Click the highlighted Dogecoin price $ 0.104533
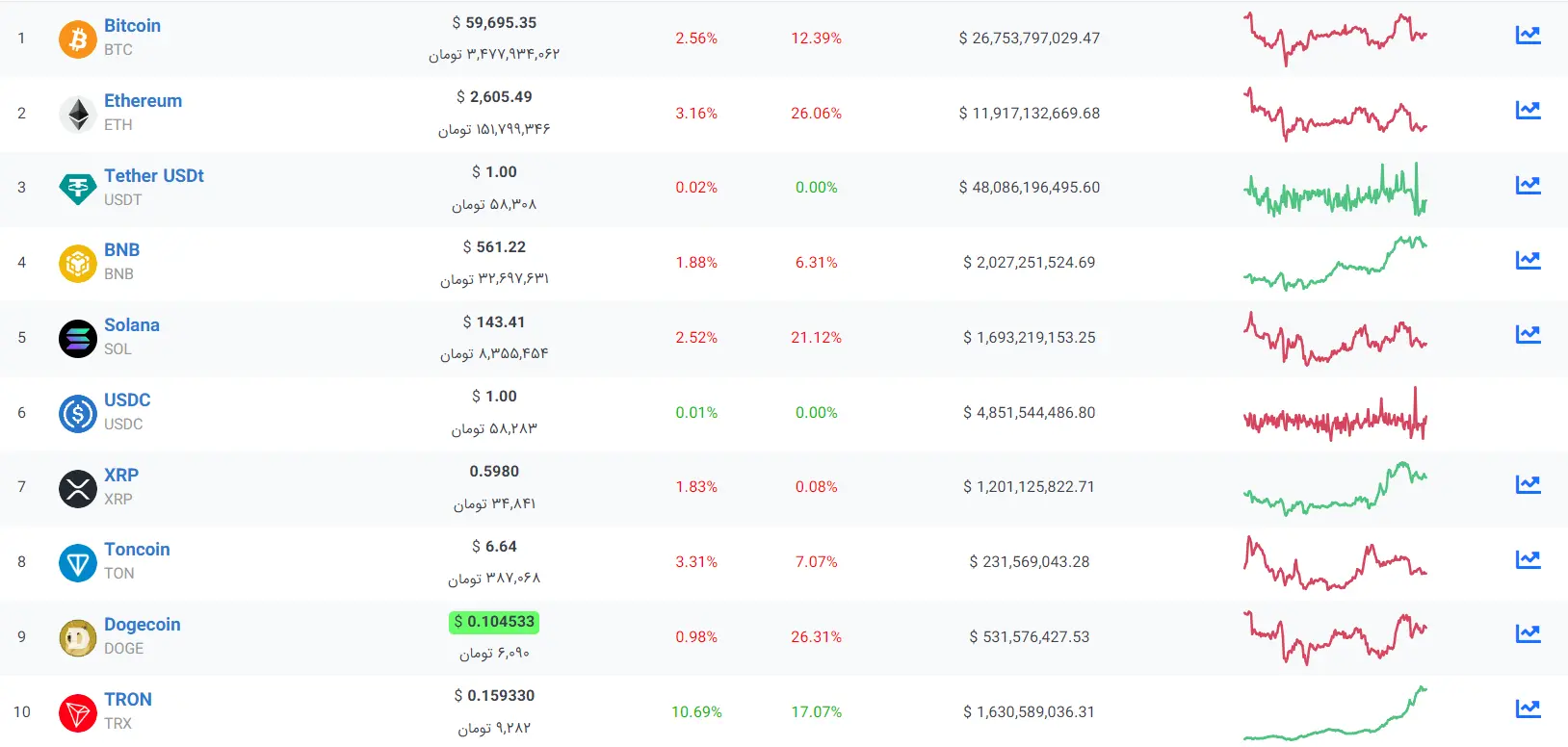1568x747 pixels. click(494, 623)
